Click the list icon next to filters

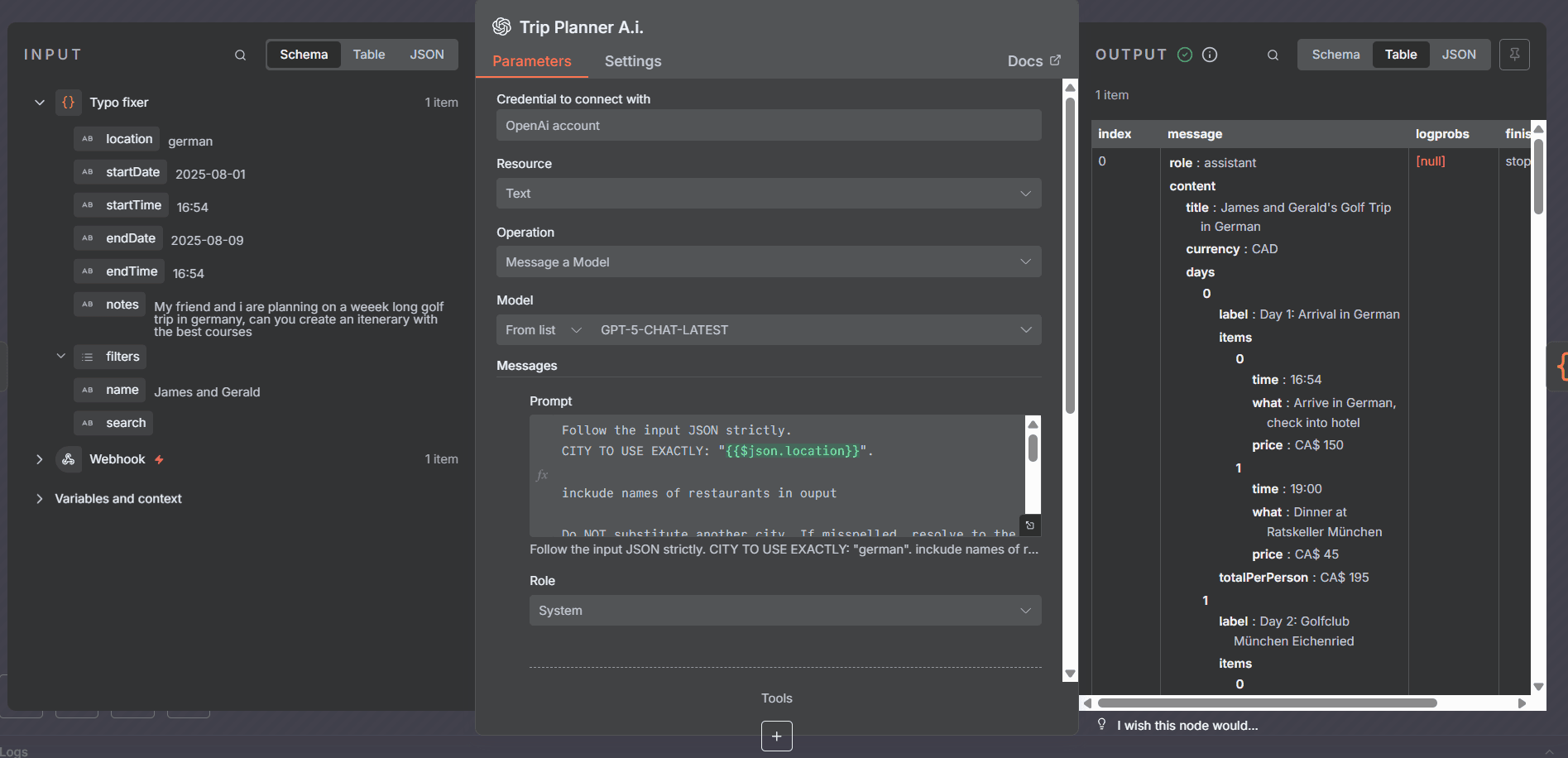[86, 357]
